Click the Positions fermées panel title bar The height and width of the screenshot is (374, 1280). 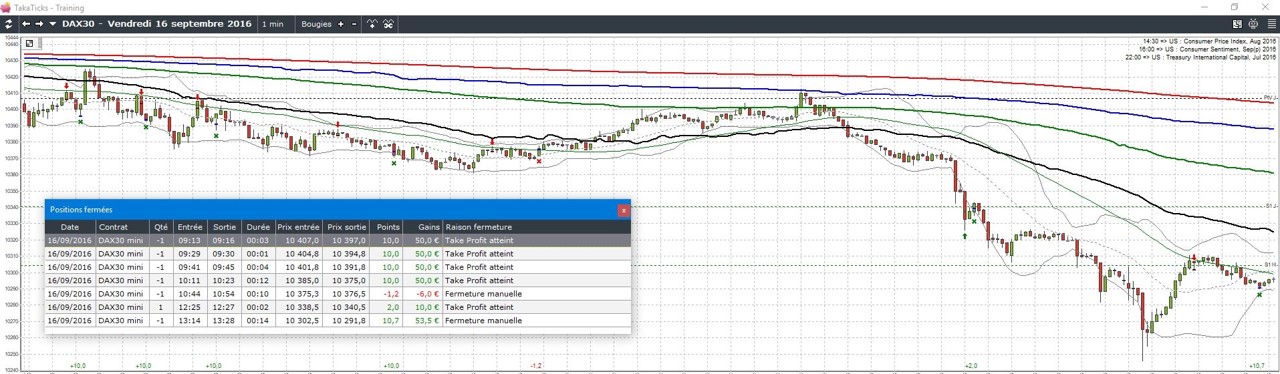point(338,210)
